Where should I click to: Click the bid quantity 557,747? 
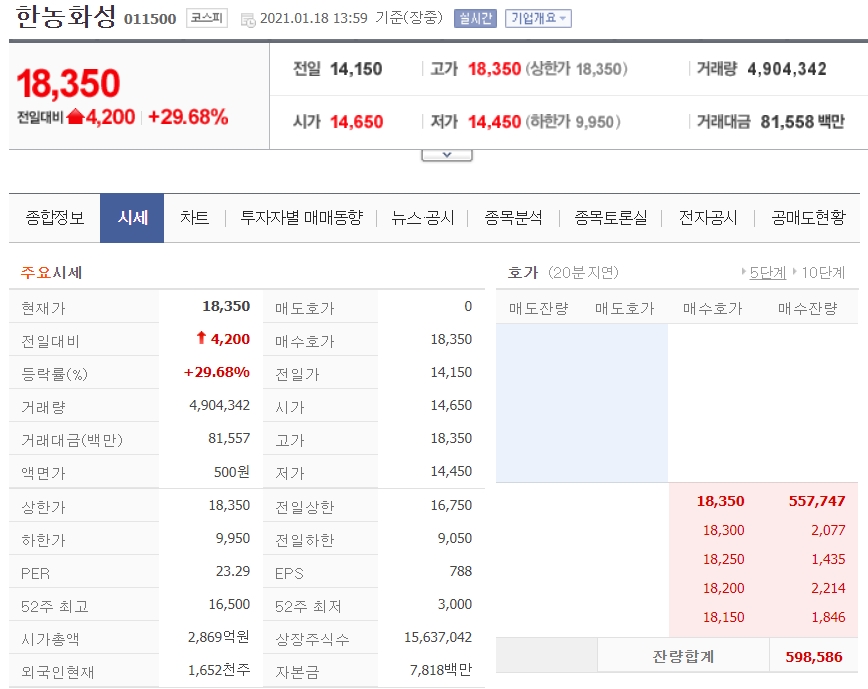tap(817, 501)
